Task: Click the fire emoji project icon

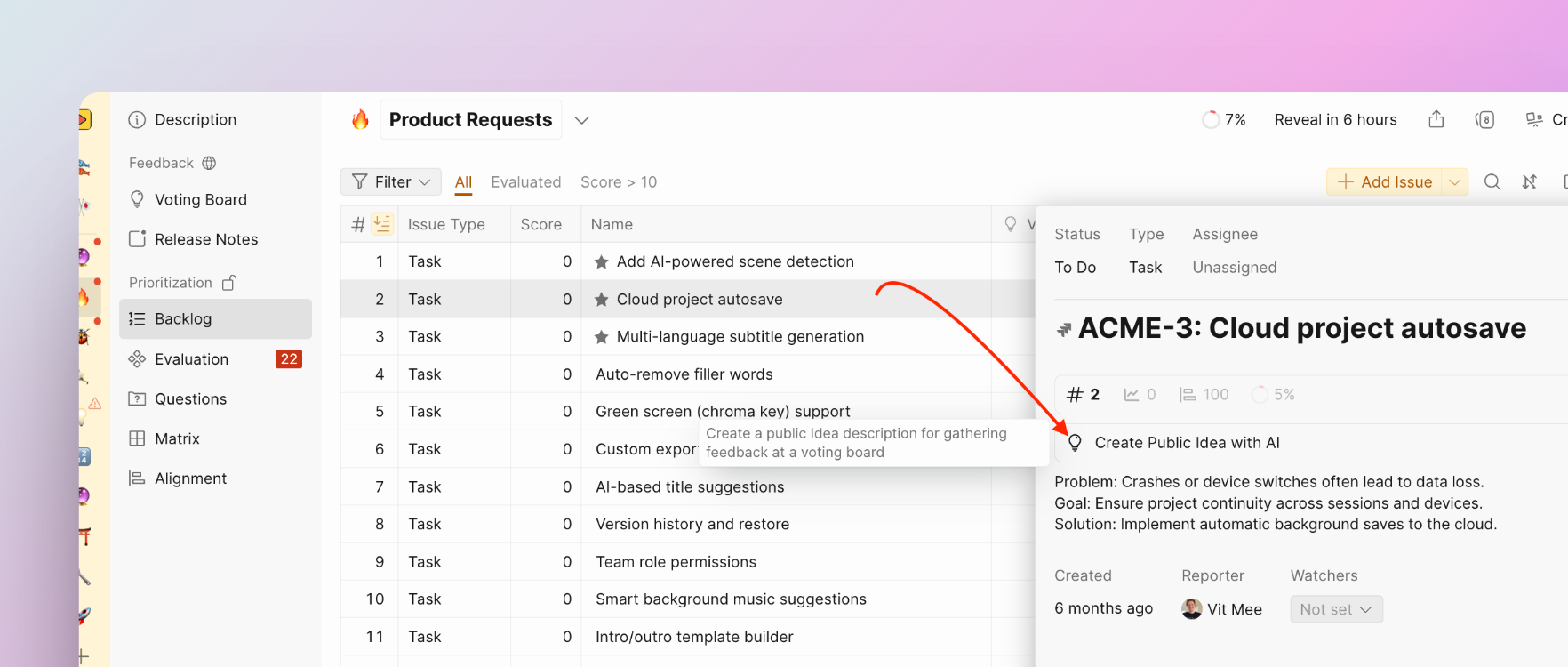Action: 360,119
